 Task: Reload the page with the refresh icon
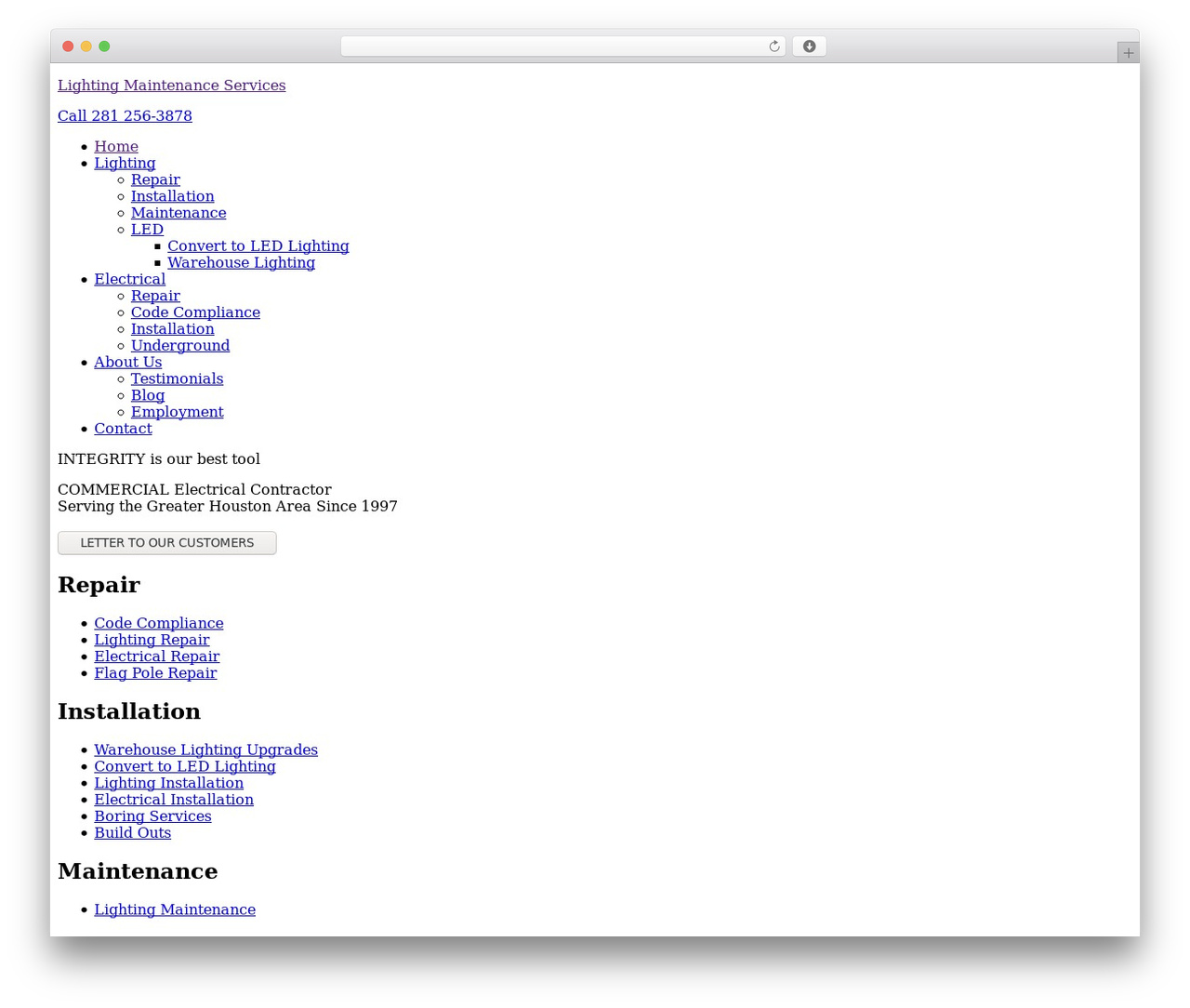click(773, 46)
